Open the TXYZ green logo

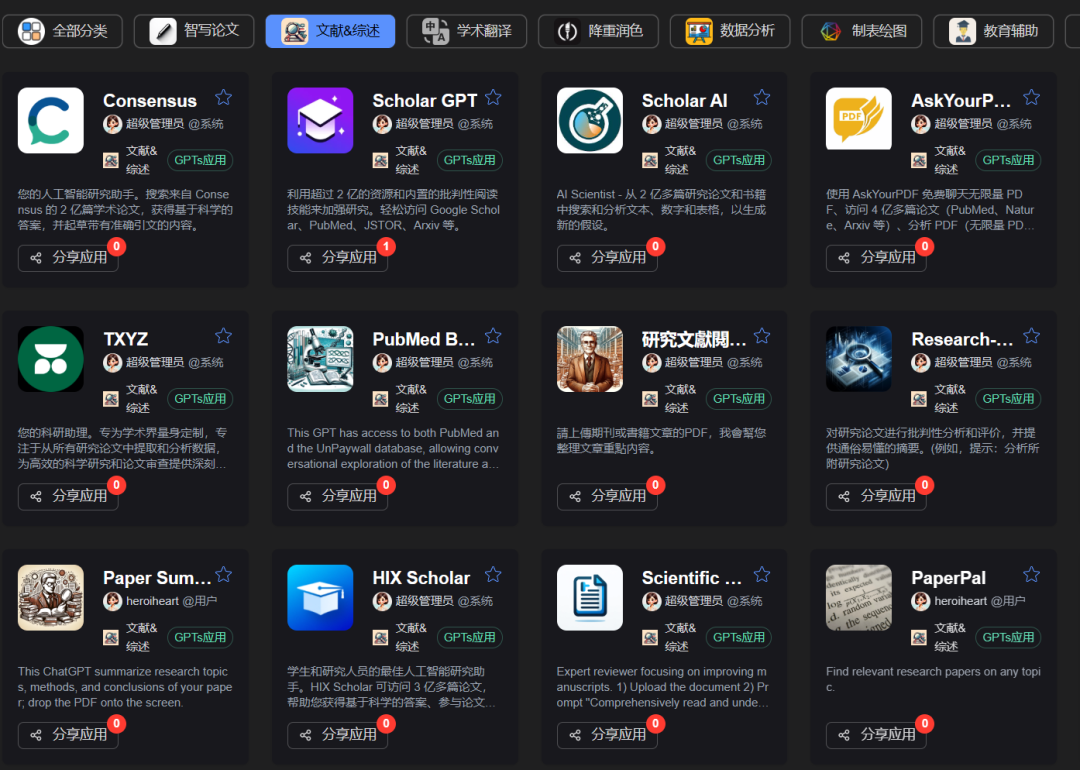click(51, 359)
